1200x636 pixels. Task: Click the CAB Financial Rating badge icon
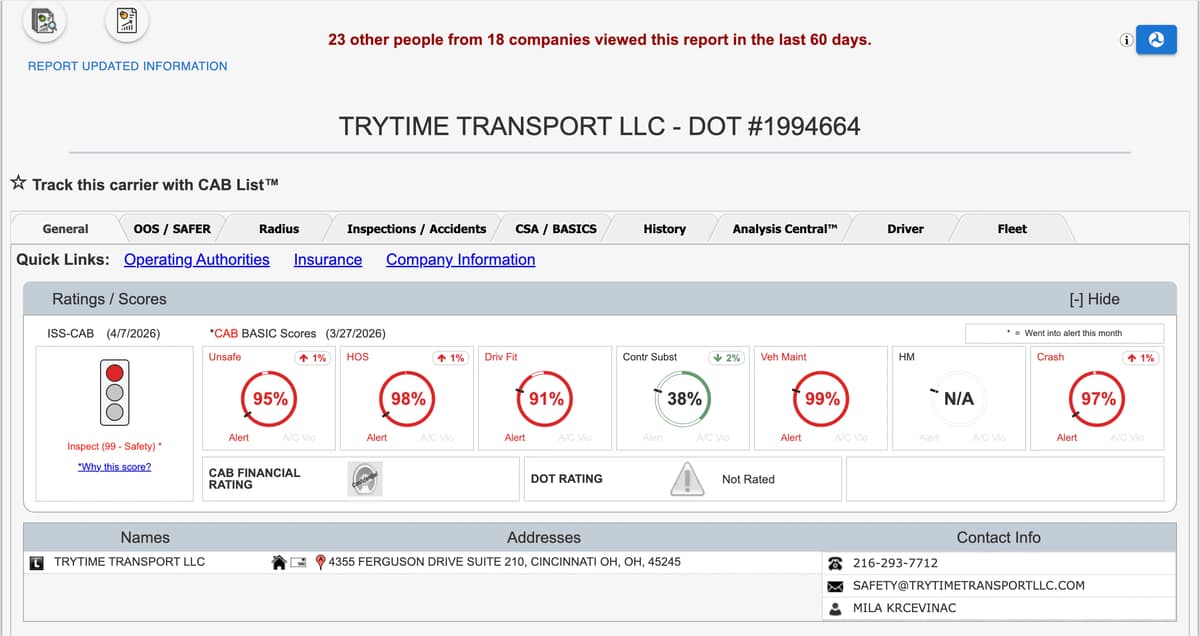[365, 479]
